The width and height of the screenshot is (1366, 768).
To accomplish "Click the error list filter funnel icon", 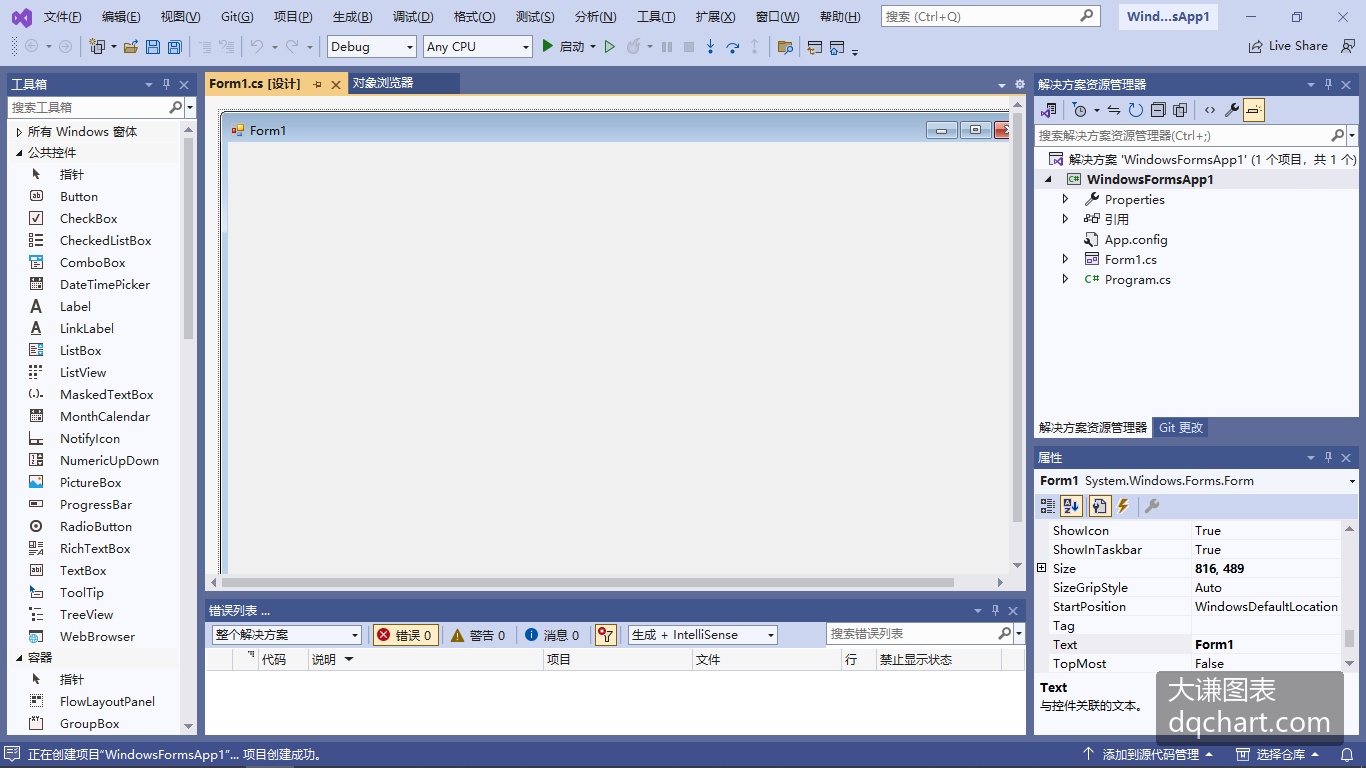I will pyautogui.click(x=605, y=635).
